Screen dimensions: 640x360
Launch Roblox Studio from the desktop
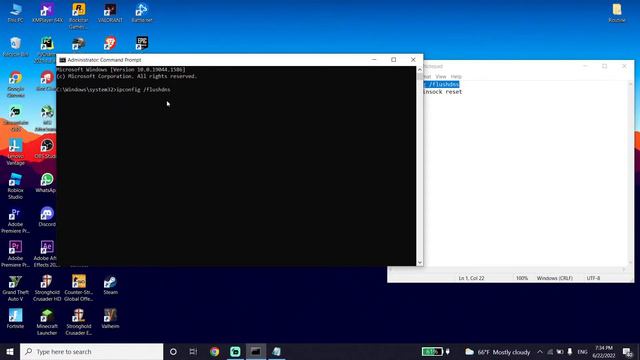16,186
